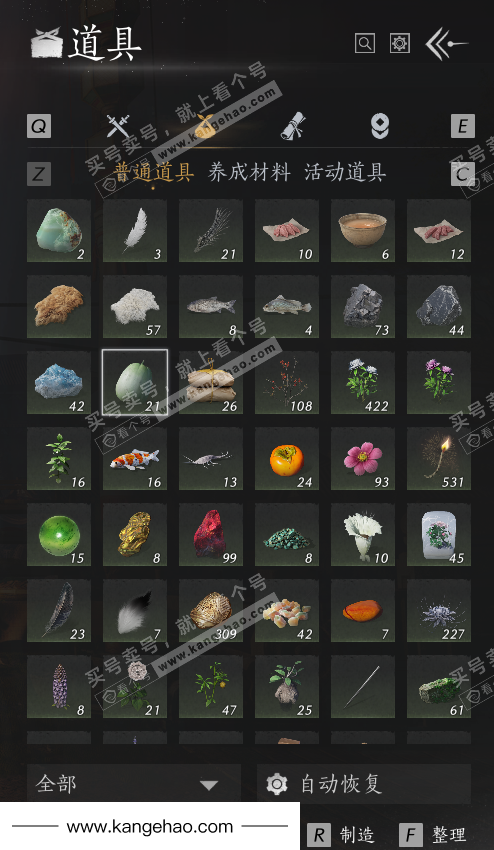Open the search magnifier icon
The width and height of the screenshot is (494, 850).
(365, 43)
